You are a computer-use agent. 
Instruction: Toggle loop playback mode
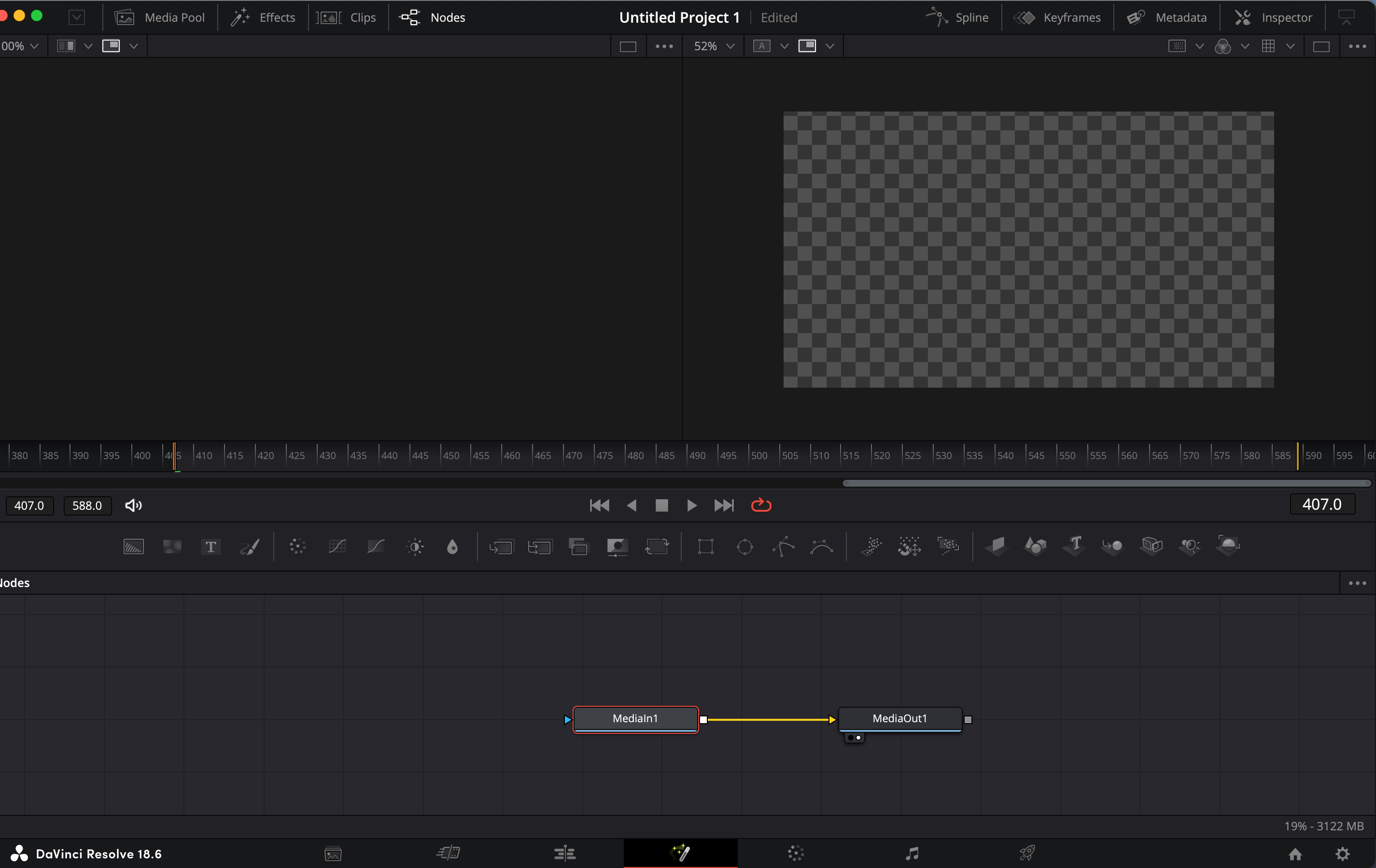point(761,505)
